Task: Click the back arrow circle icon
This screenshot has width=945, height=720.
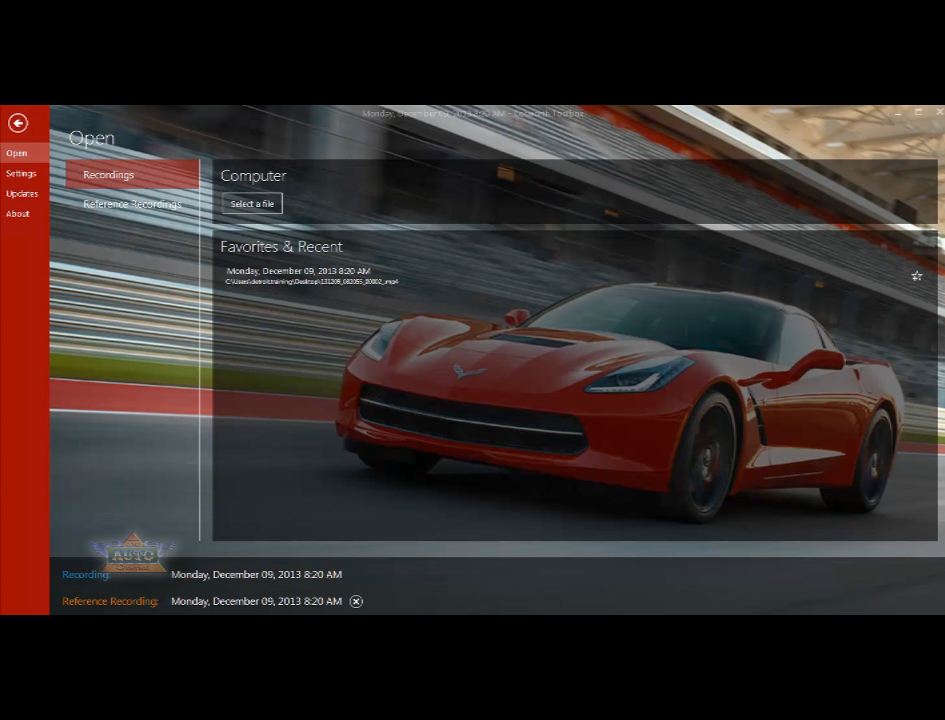Action: (18, 123)
